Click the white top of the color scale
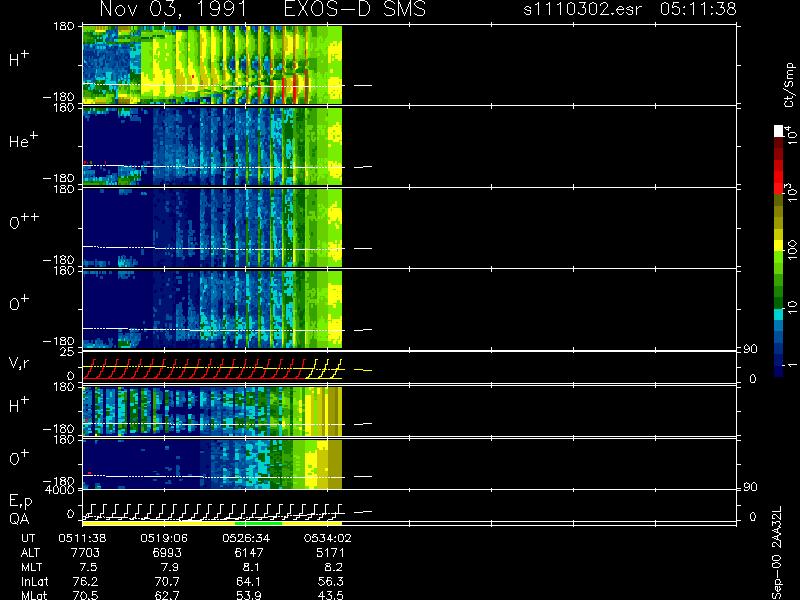This screenshot has width=800, height=600. pos(778,131)
